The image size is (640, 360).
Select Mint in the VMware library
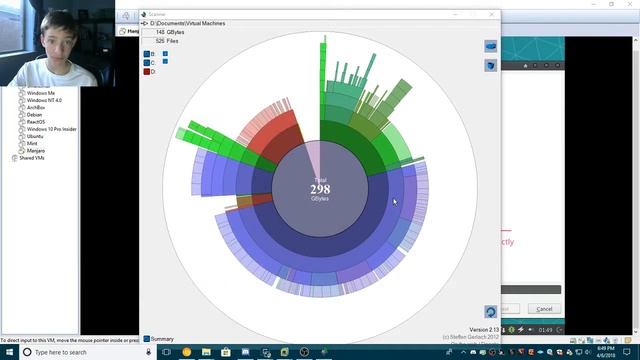pyautogui.click(x=32, y=143)
